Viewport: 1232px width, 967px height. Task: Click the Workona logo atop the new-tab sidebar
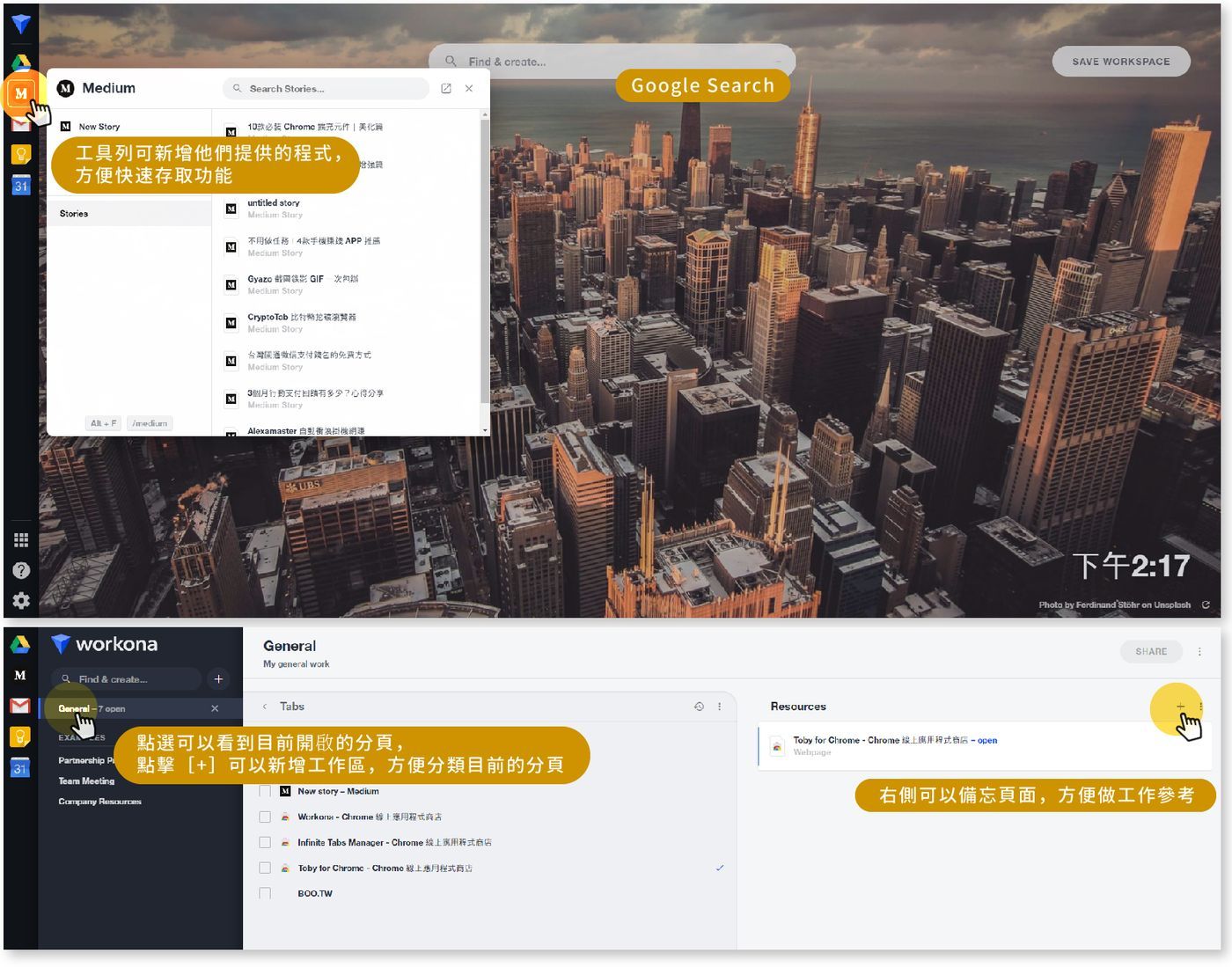21,25
